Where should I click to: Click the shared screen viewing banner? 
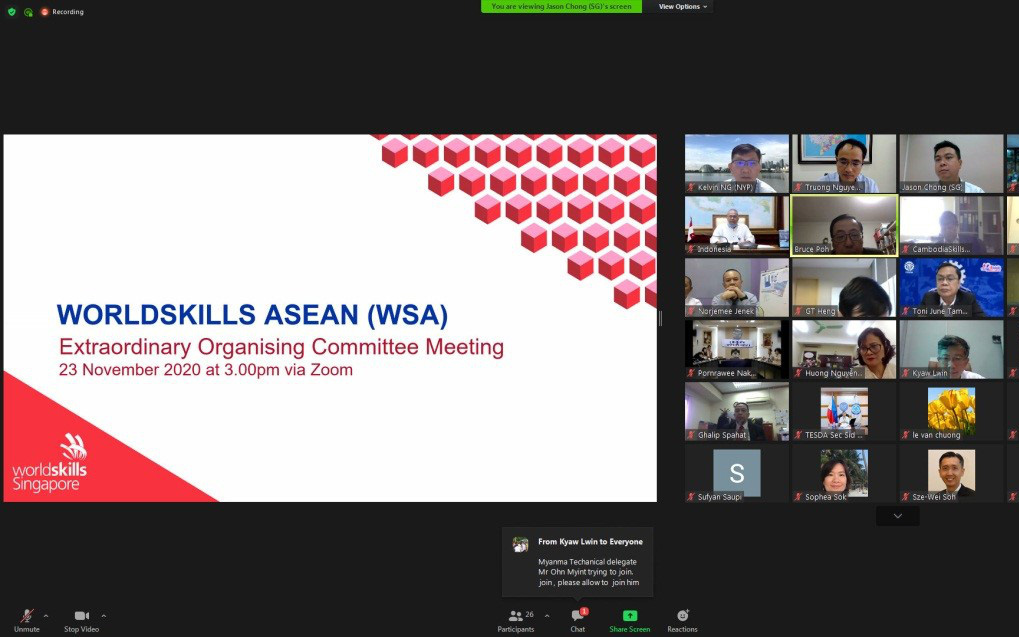click(561, 6)
